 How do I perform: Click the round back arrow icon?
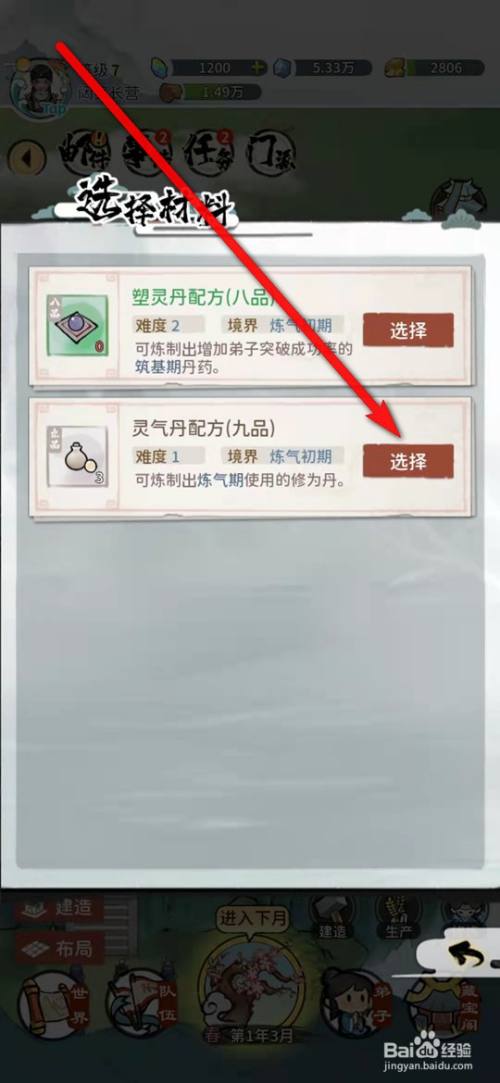26,158
